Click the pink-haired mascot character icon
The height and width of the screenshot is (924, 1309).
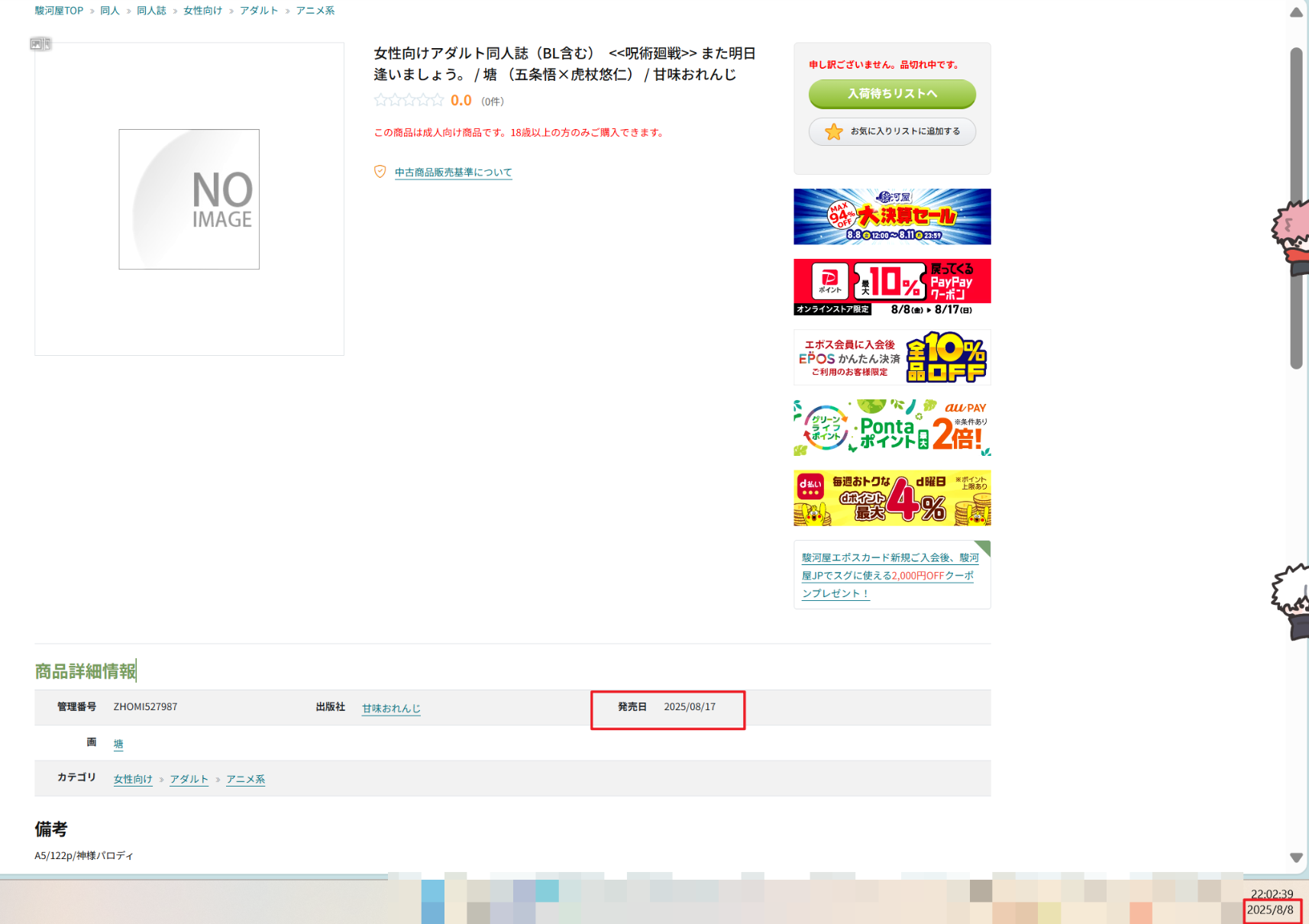[1292, 237]
